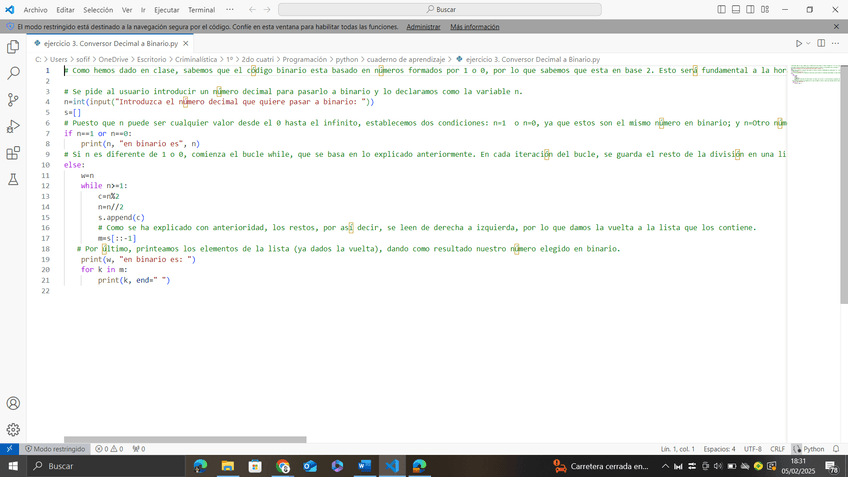Open the Run and Debug view
The height and width of the screenshot is (477, 848).
pos(13,127)
